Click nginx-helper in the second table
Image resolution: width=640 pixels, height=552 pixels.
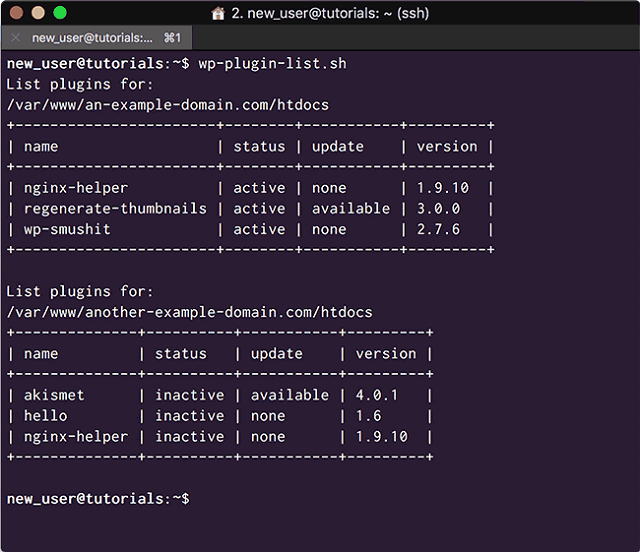(76, 437)
